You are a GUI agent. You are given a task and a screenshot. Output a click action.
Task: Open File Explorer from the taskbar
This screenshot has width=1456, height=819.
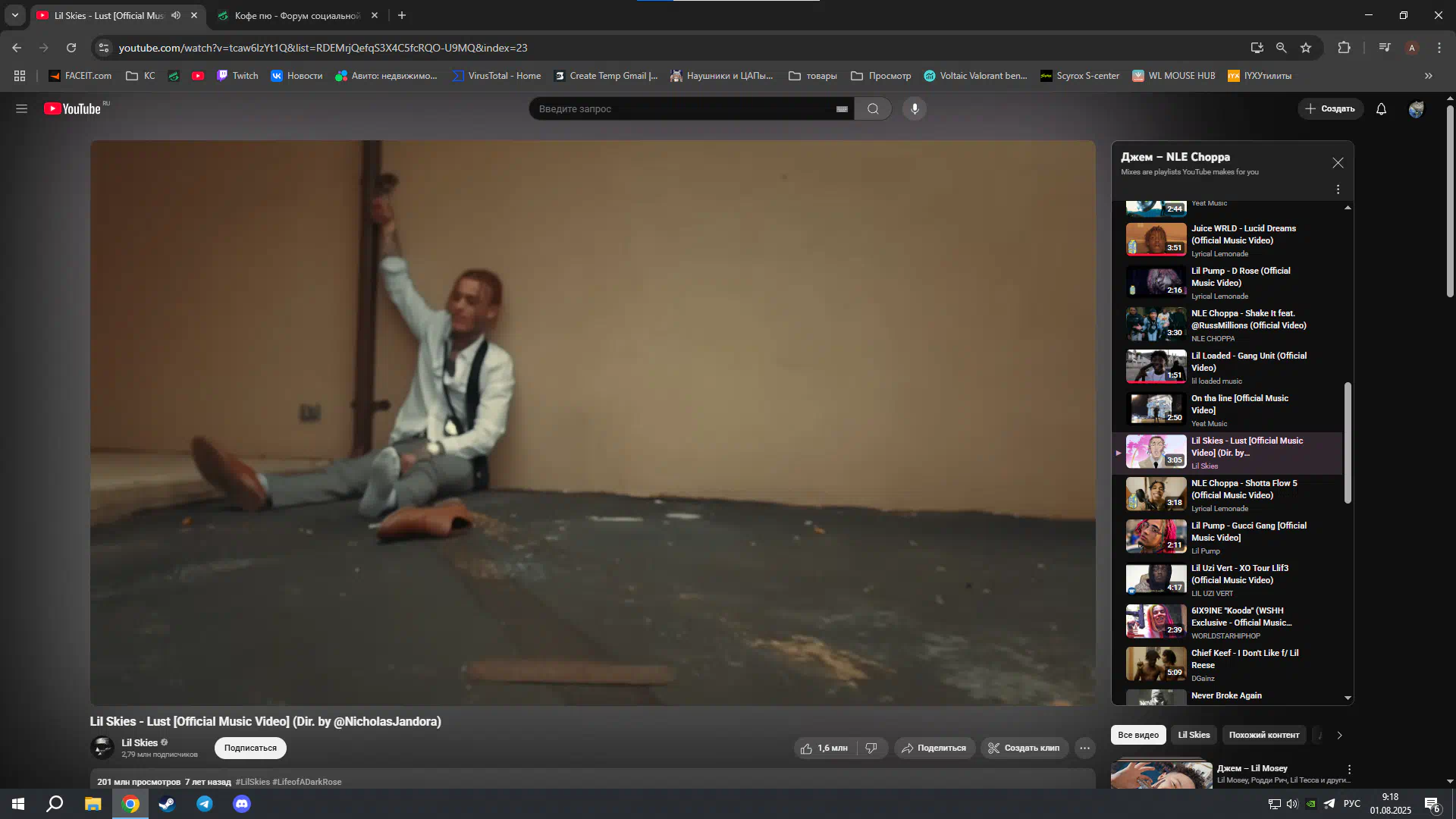coord(93,804)
